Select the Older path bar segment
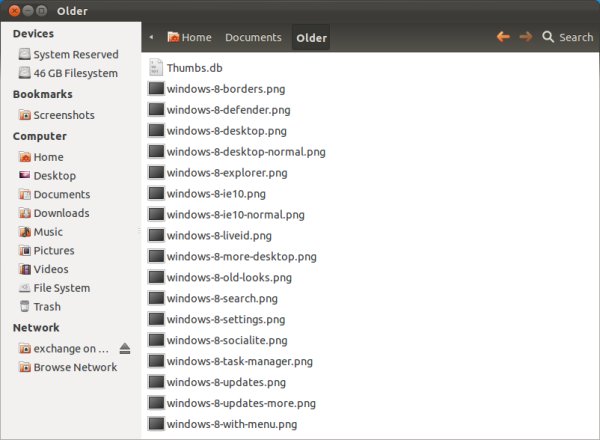600x440 pixels. pos(311,37)
